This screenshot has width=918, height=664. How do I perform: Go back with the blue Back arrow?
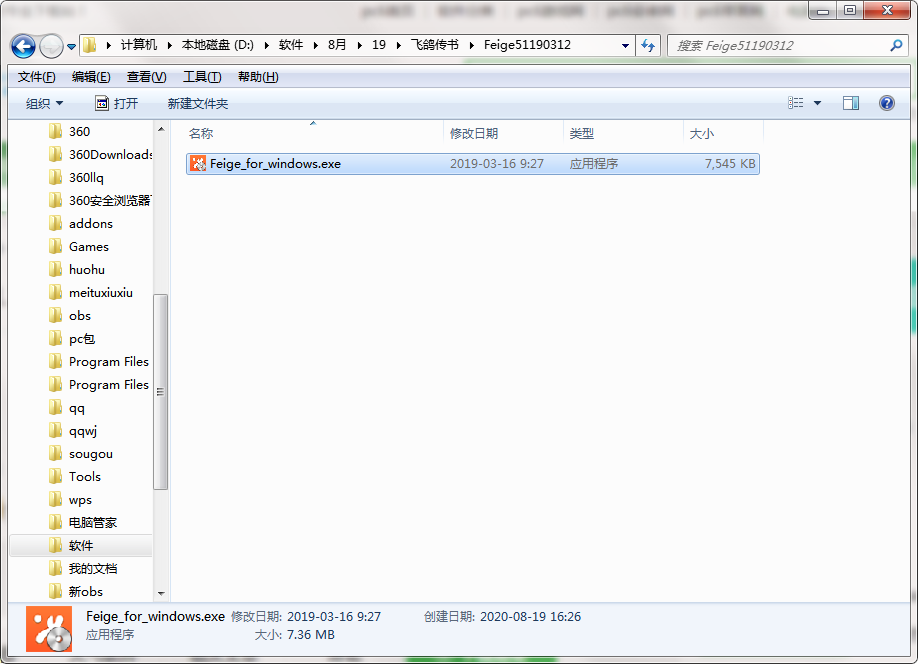point(23,46)
